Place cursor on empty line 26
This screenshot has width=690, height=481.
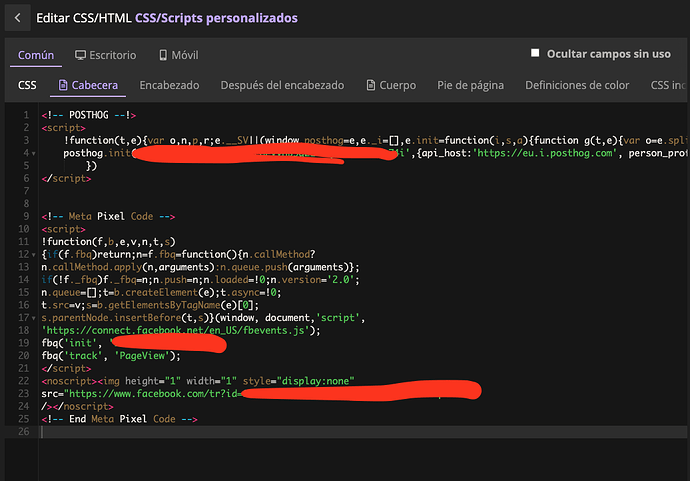pyautogui.click(x=363, y=432)
